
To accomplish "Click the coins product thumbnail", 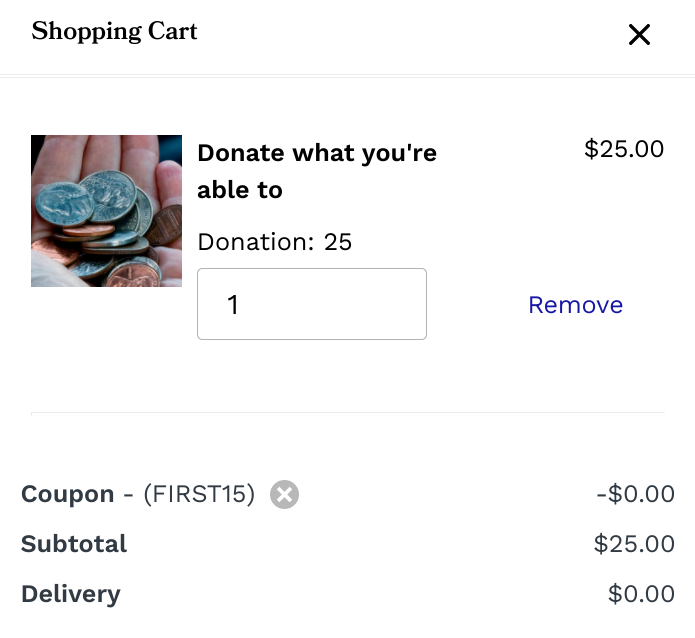I will pyautogui.click(x=106, y=211).
